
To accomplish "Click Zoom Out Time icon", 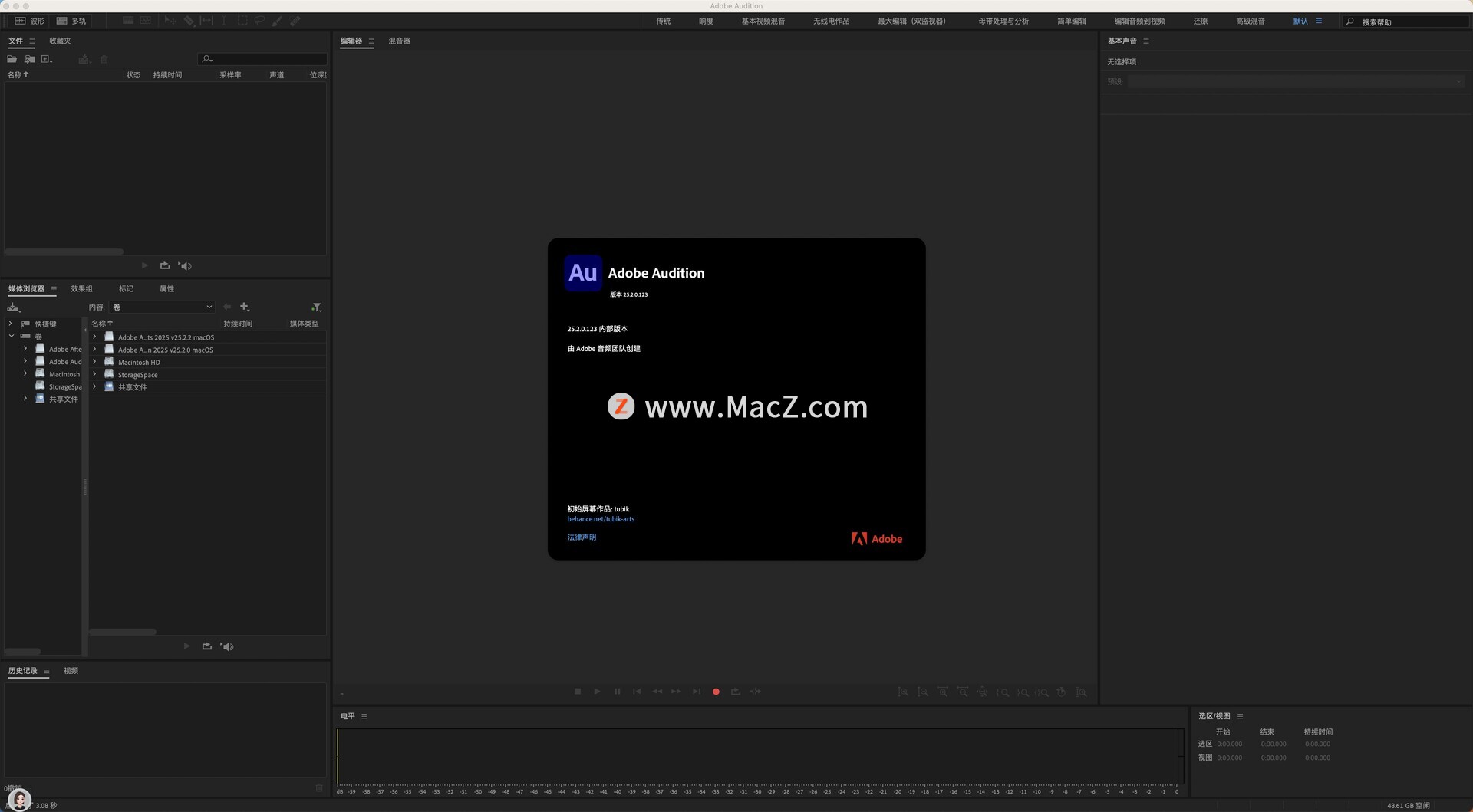I will point(963,692).
